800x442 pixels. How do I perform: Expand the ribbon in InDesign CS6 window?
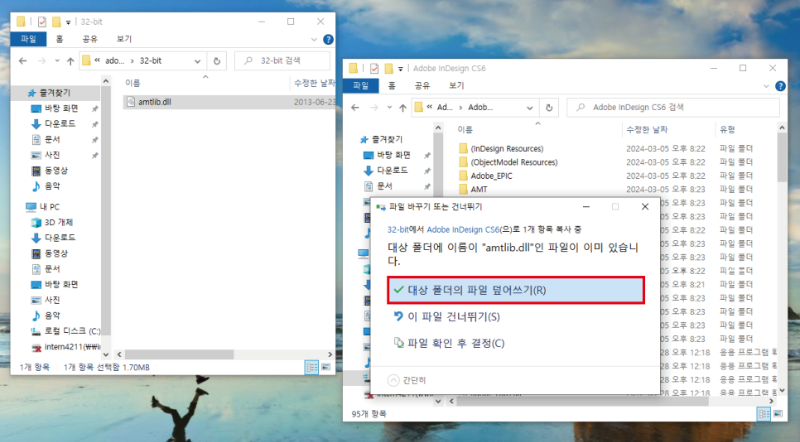766,86
